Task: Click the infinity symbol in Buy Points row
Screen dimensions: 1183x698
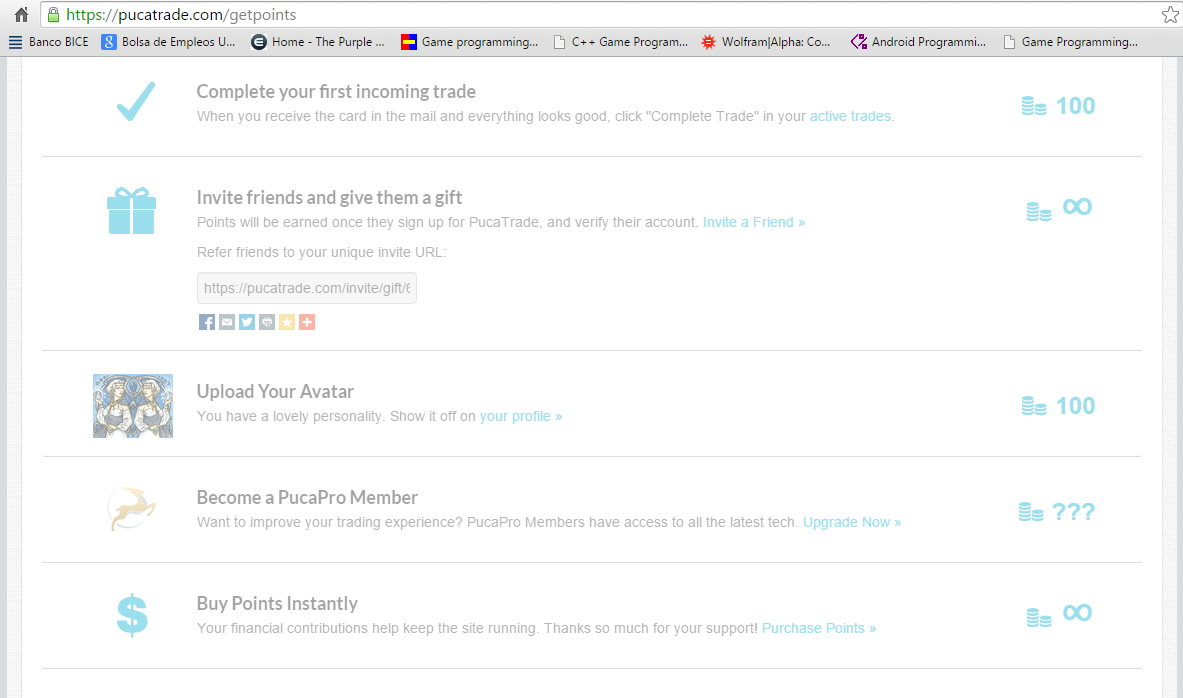Action: pyautogui.click(x=1077, y=613)
